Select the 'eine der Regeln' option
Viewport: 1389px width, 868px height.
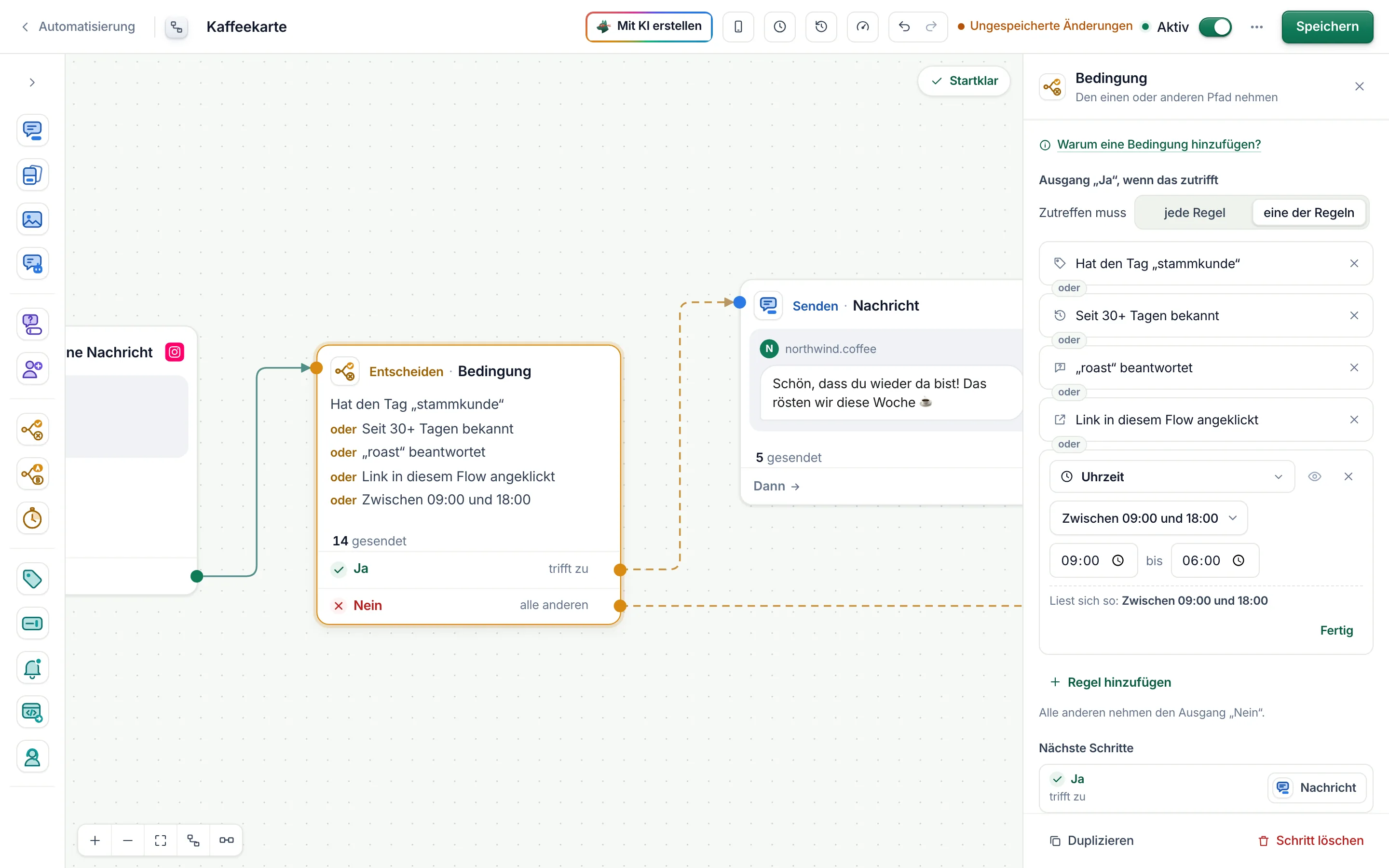(1308, 212)
